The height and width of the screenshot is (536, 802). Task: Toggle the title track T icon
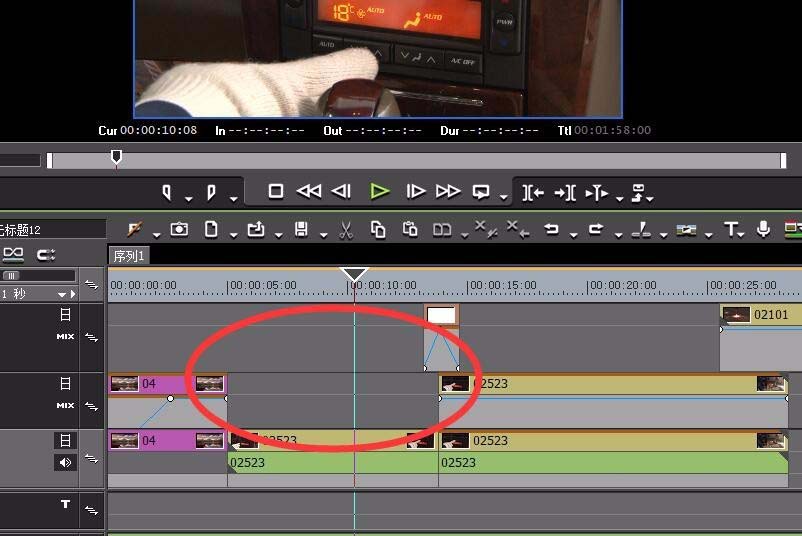point(65,504)
